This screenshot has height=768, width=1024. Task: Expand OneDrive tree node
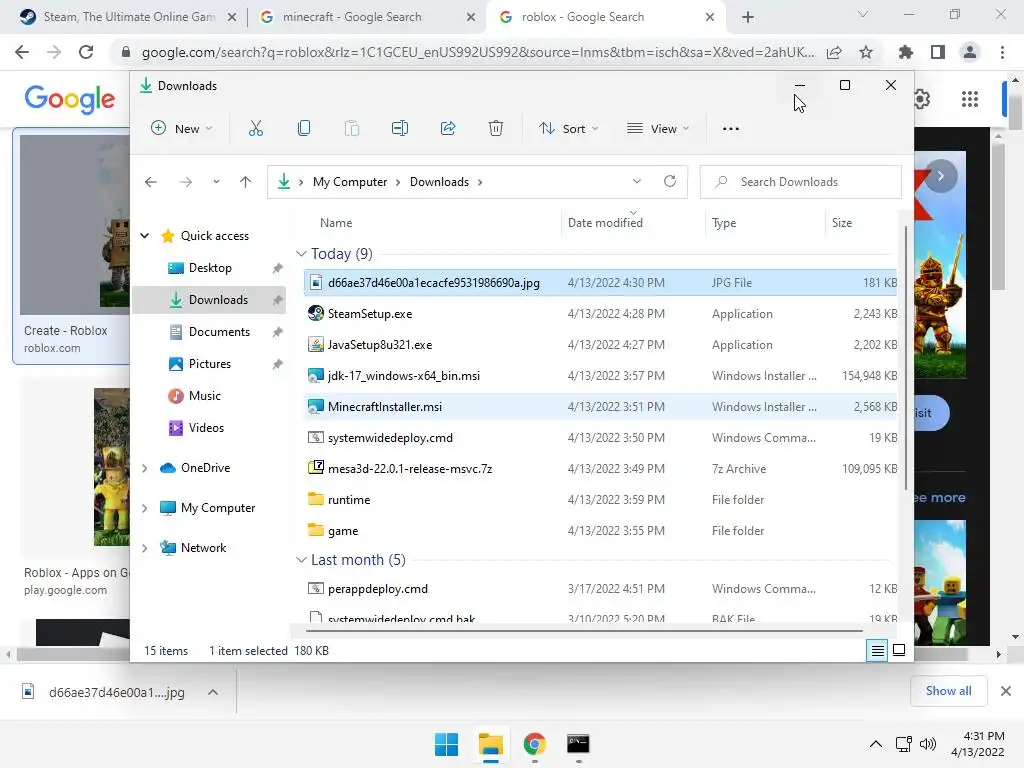tap(145, 468)
